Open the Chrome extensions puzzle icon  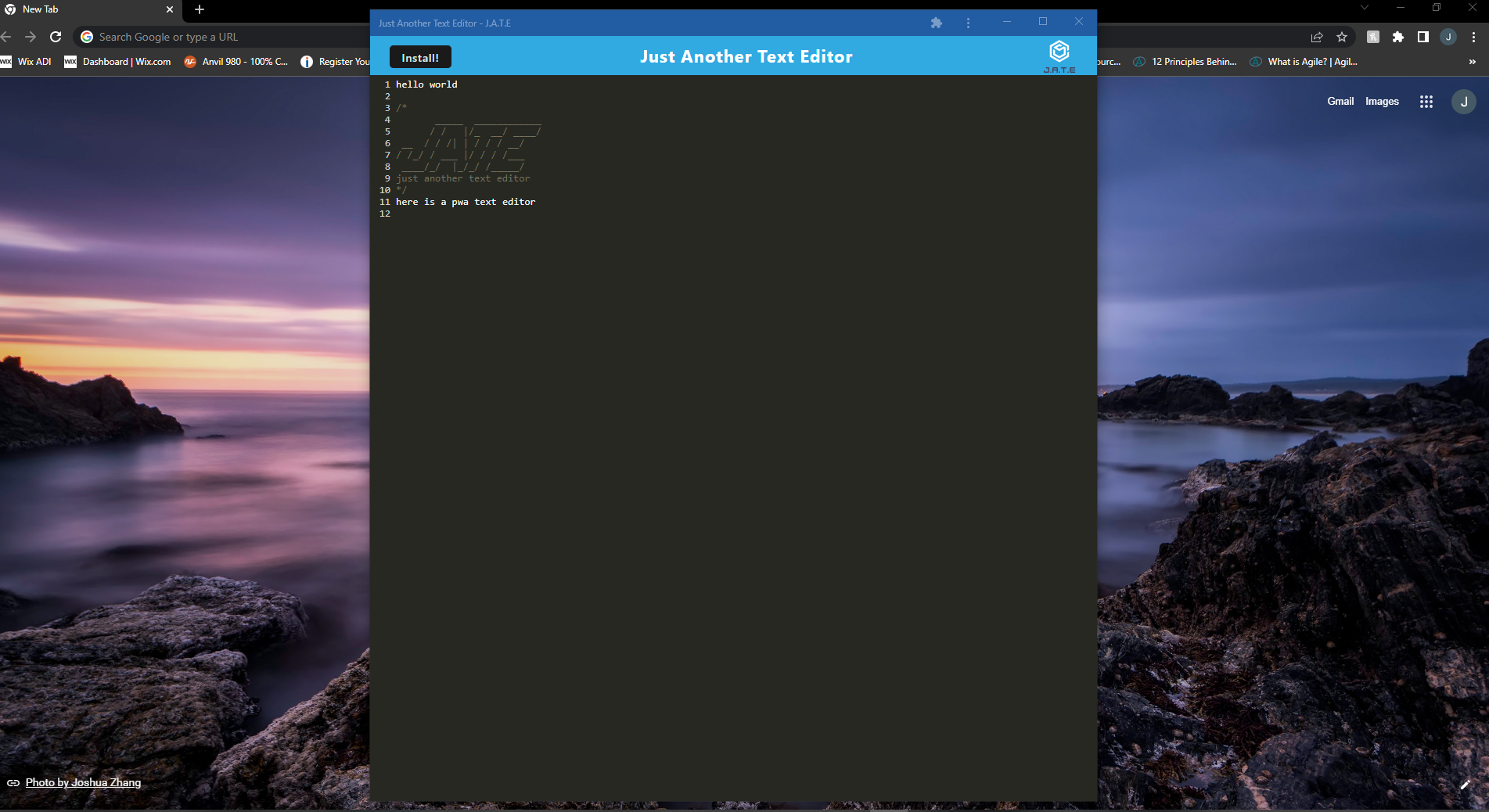click(x=1397, y=37)
